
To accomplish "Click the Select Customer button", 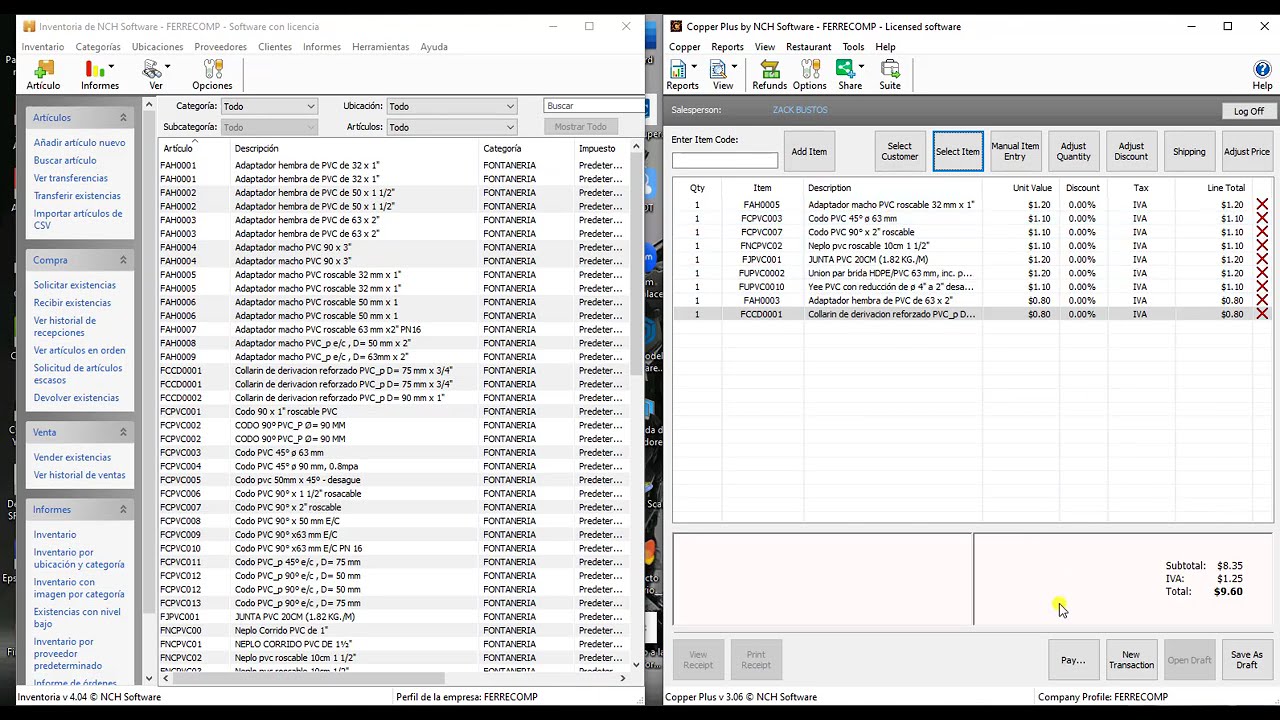I will pos(899,152).
